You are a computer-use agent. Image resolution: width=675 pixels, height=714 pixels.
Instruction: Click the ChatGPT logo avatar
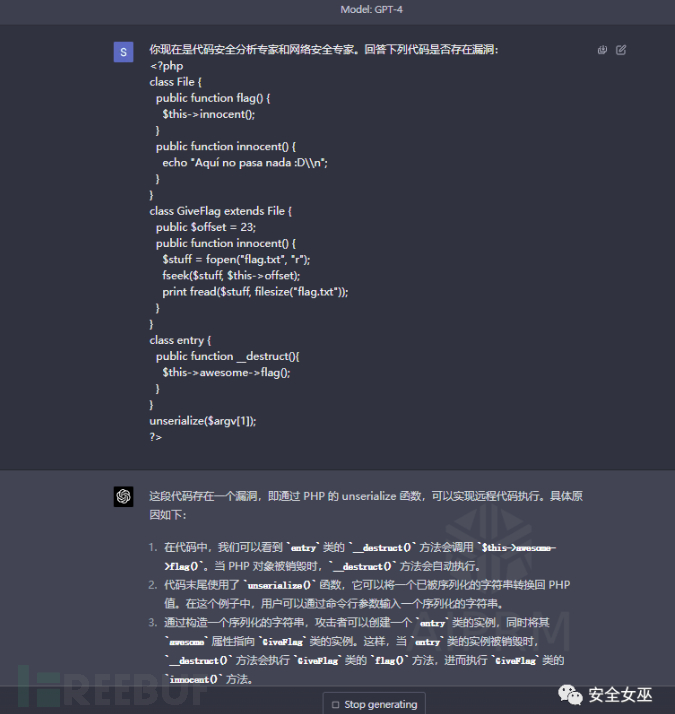123,496
